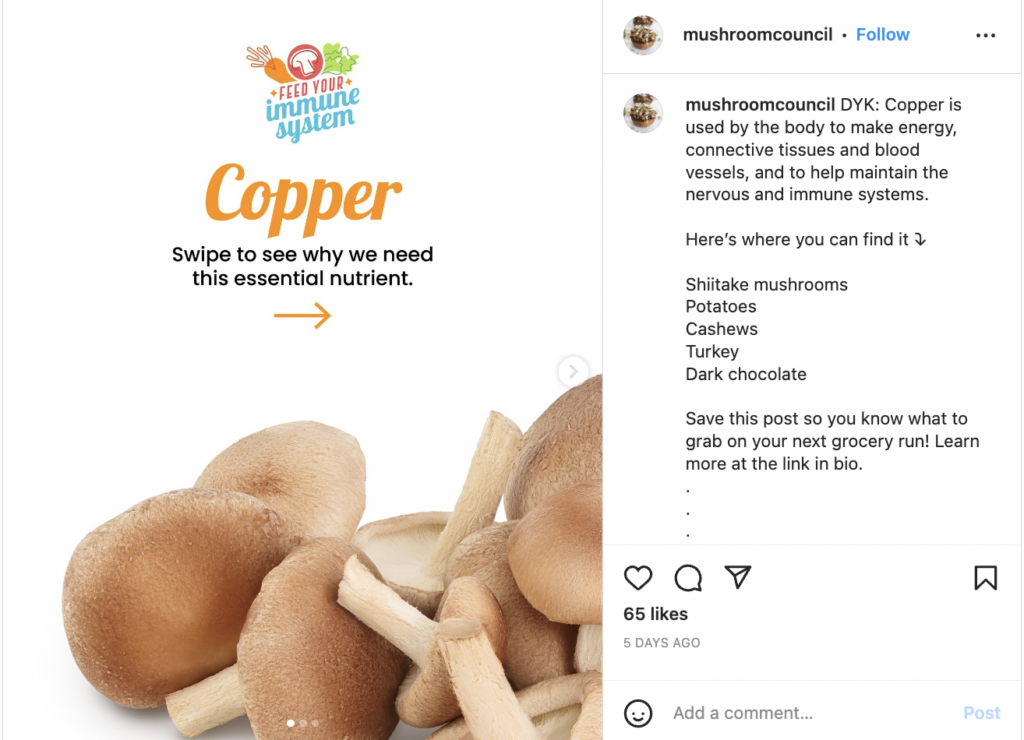Open mushroomcouncil username in the caption
The image size is (1024, 740).
point(760,105)
